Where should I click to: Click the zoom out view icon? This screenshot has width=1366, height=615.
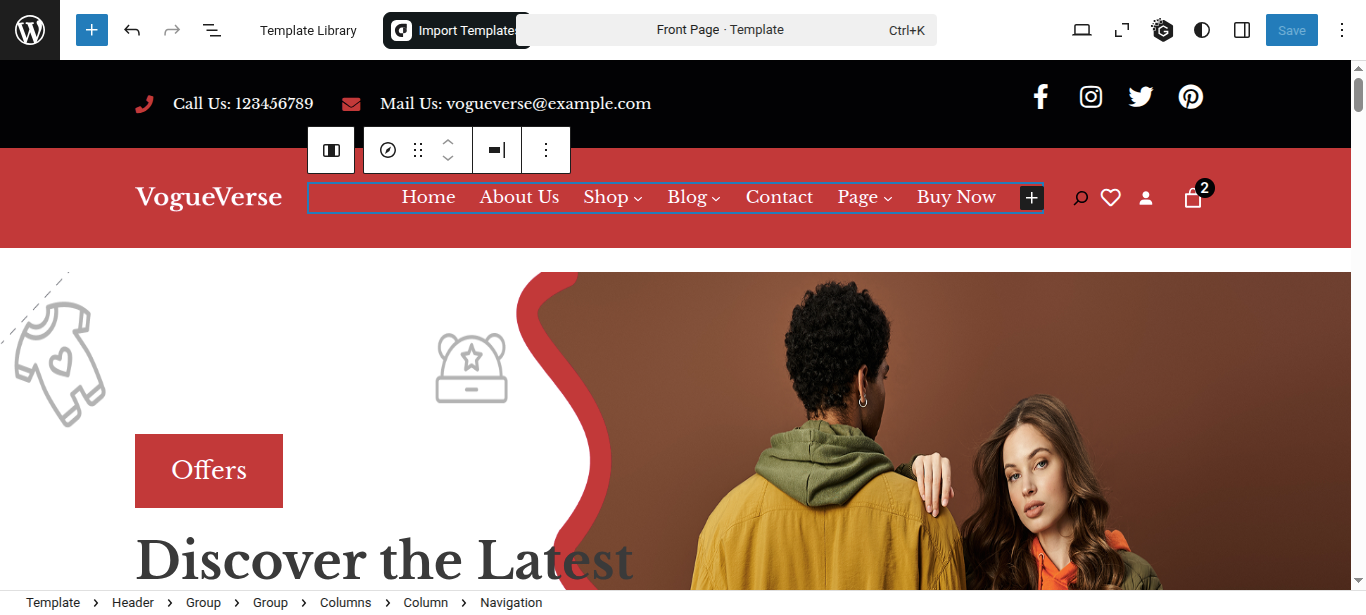click(1122, 30)
